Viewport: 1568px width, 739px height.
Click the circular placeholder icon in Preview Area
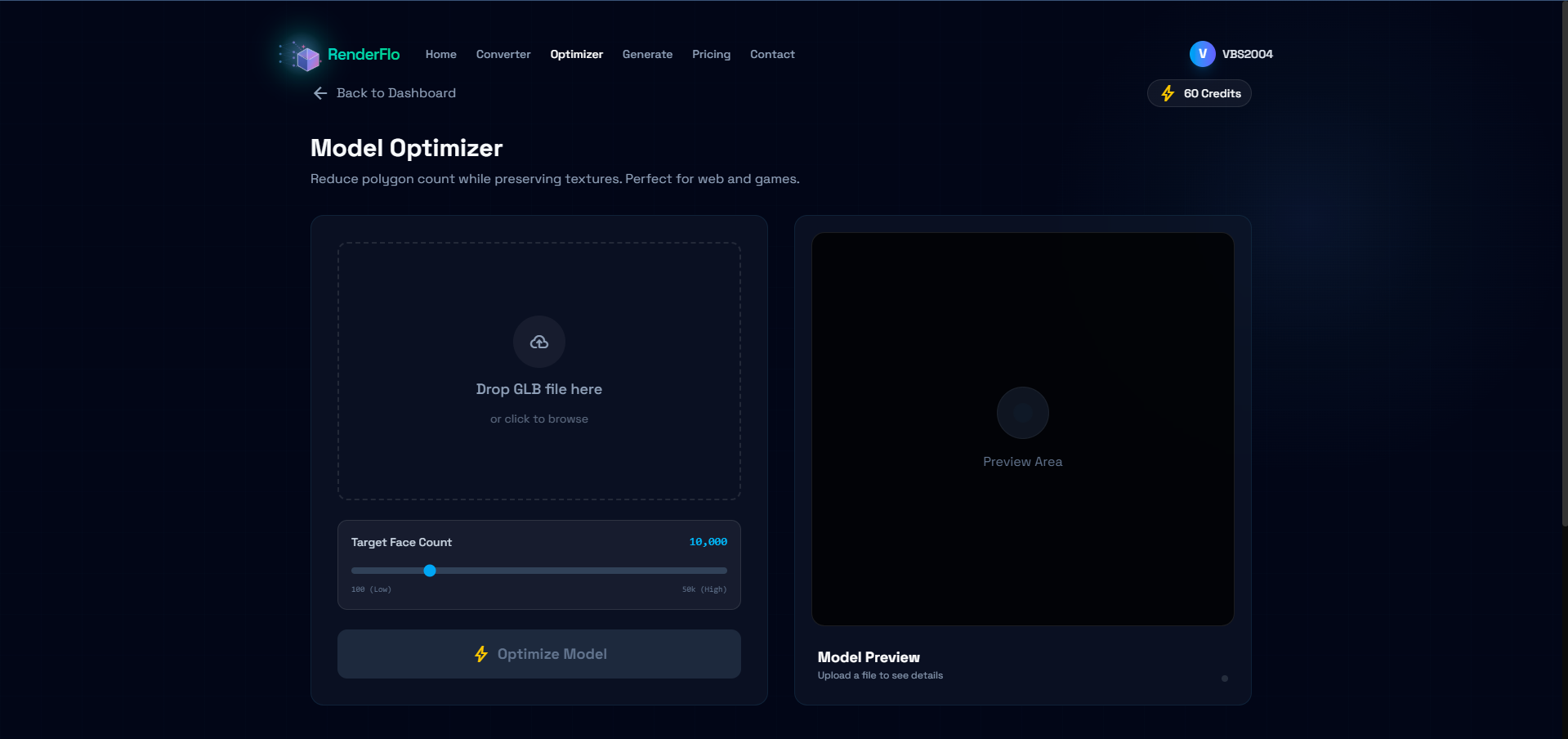point(1021,413)
